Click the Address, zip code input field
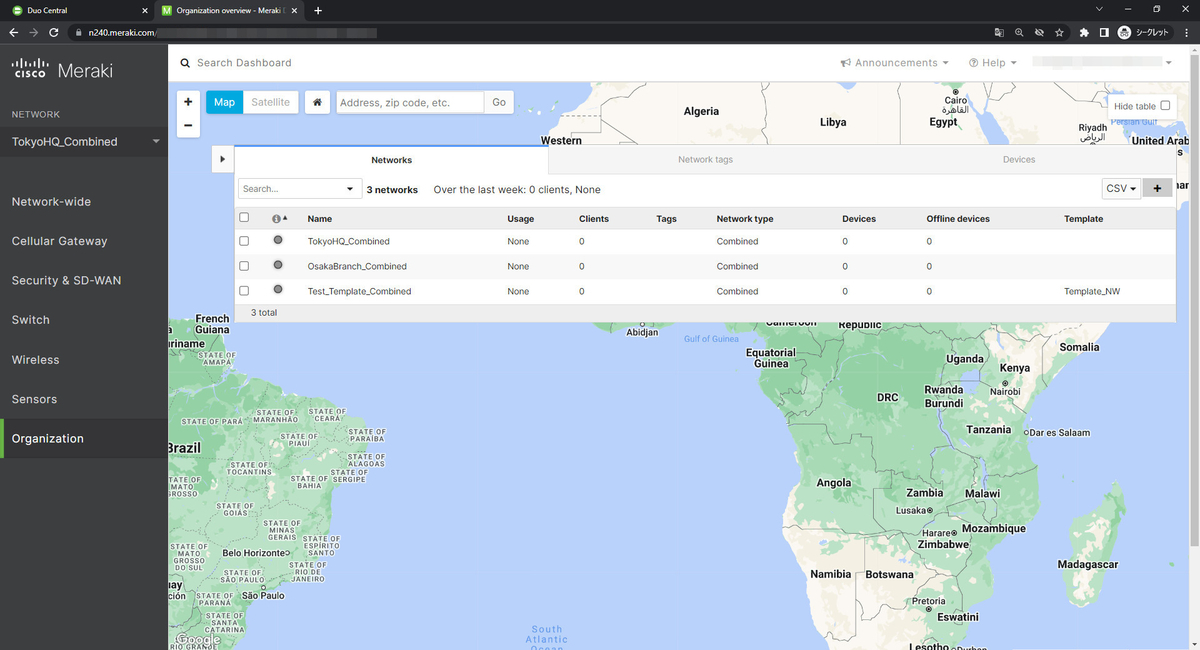Image resolution: width=1200 pixels, height=650 pixels. coord(410,102)
